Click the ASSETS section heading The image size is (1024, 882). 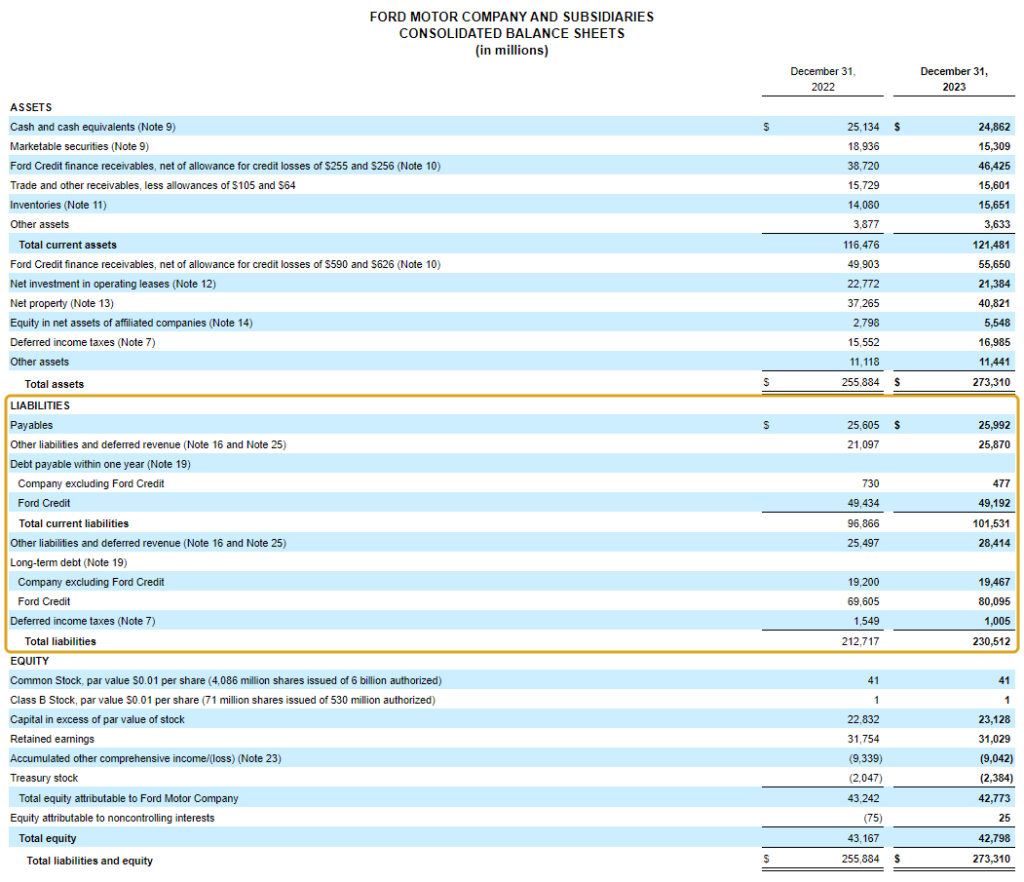click(x=31, y=107)
